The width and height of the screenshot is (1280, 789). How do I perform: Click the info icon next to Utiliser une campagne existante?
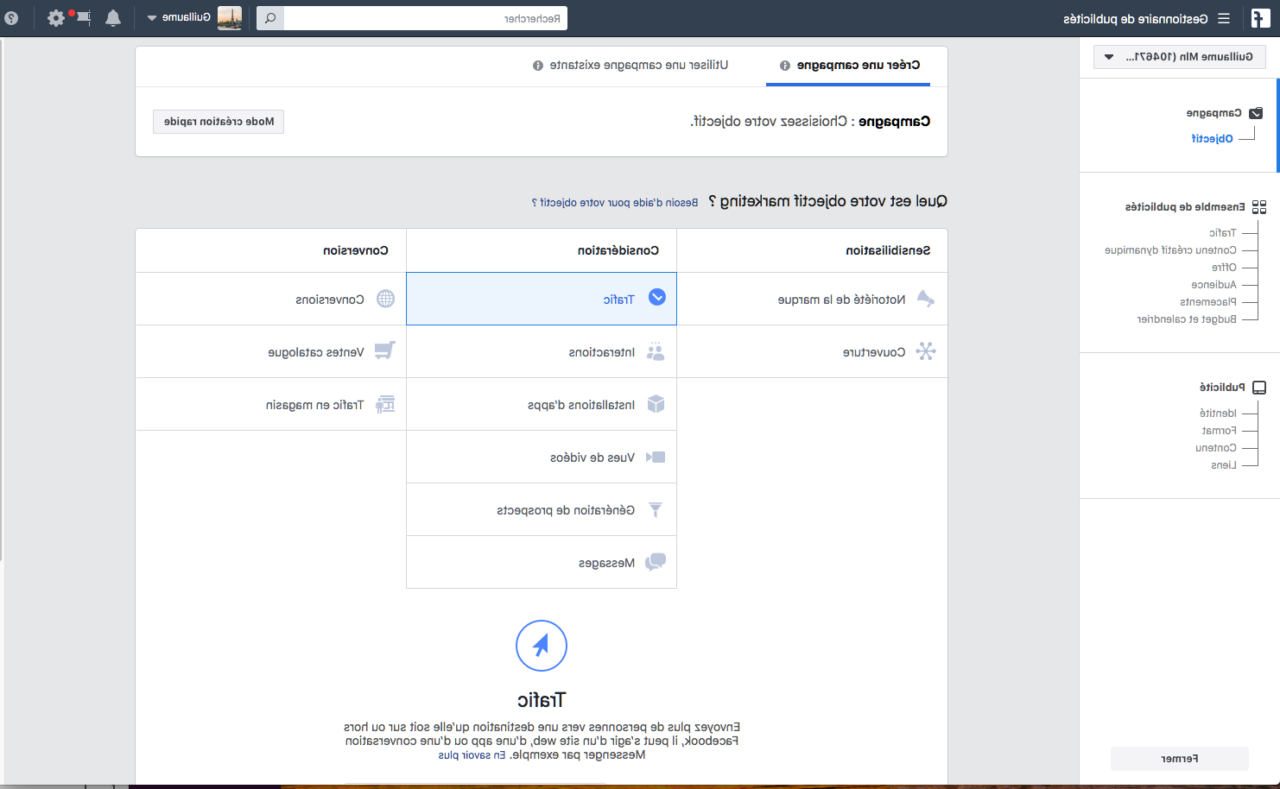tap(538, 65)
